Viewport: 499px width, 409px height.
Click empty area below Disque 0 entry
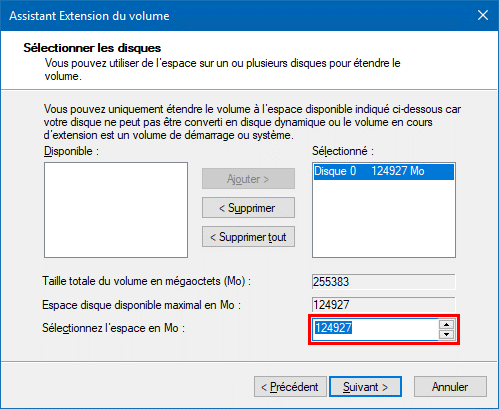point(384,218)
